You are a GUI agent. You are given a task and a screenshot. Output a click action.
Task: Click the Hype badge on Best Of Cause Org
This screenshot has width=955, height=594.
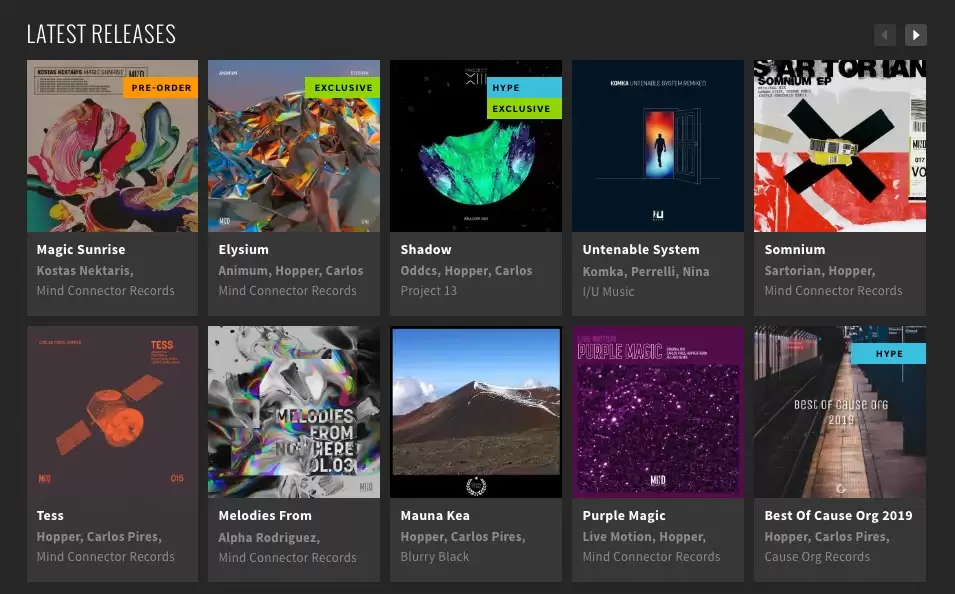pos(888,354)
